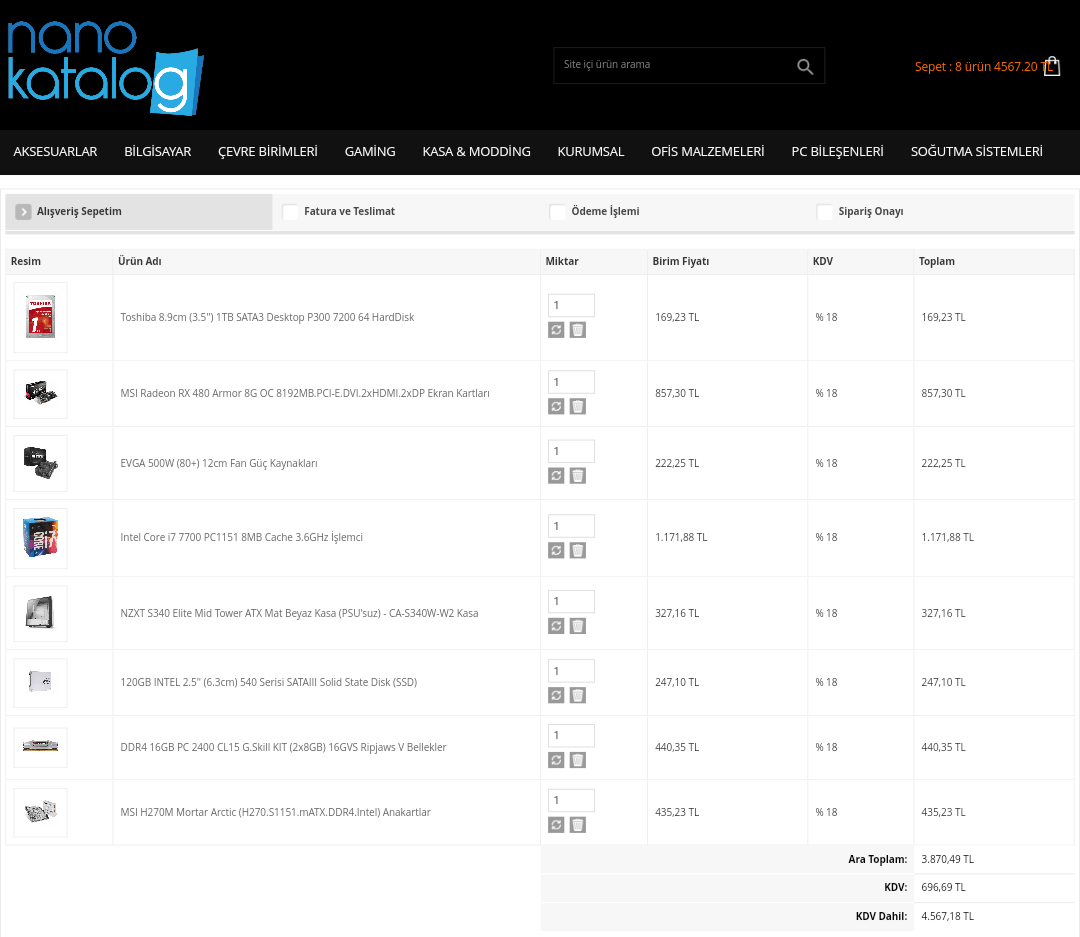
Task: Delete NZXT S340 Elite case item
Action: (x=578, y=626)
